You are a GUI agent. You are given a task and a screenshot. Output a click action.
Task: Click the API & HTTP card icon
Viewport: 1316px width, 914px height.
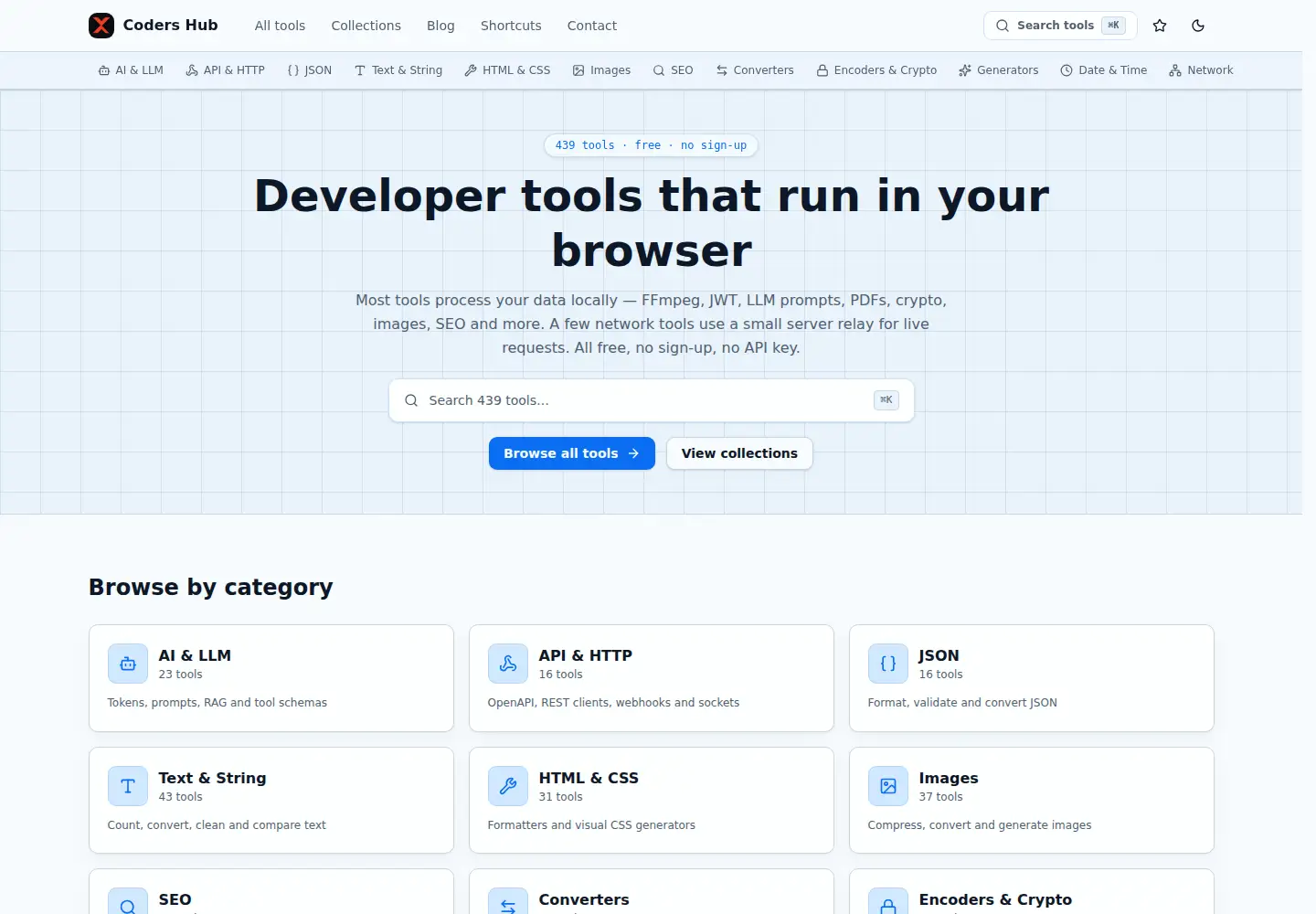(508, 664)
